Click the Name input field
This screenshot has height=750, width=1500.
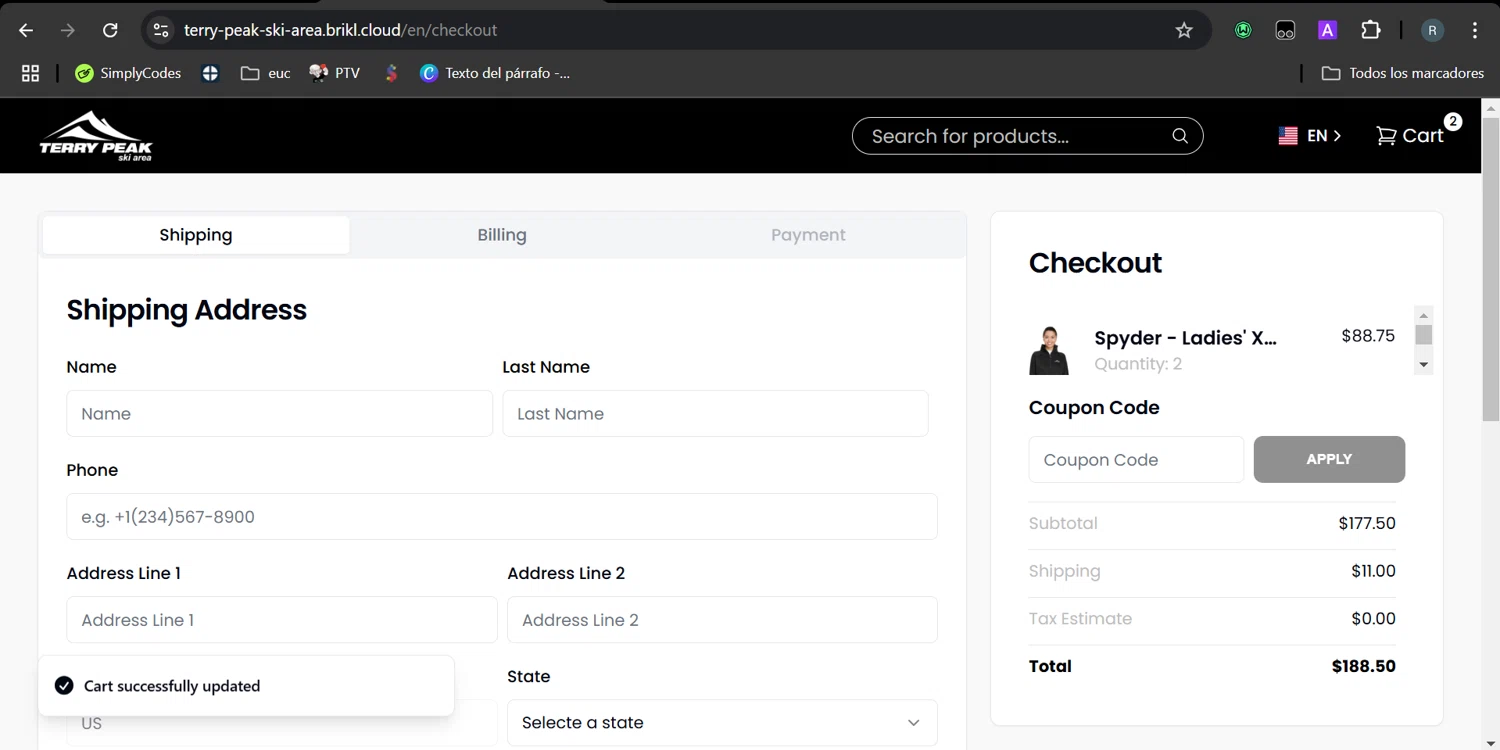279,413
